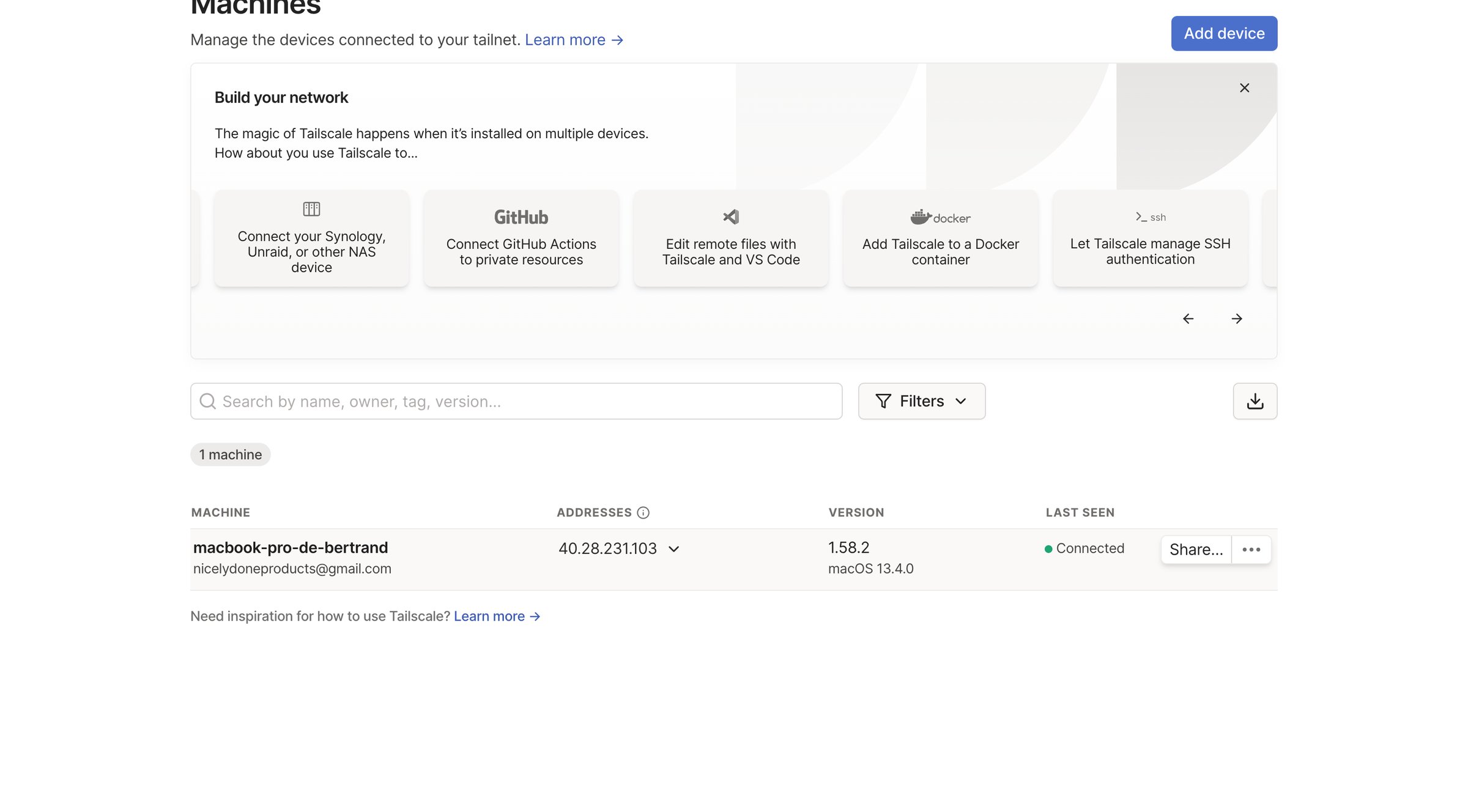Click the LAST SEEN column header
Image resolution: width=1468 pixels, height=812 pixels.
(1080, 512)
